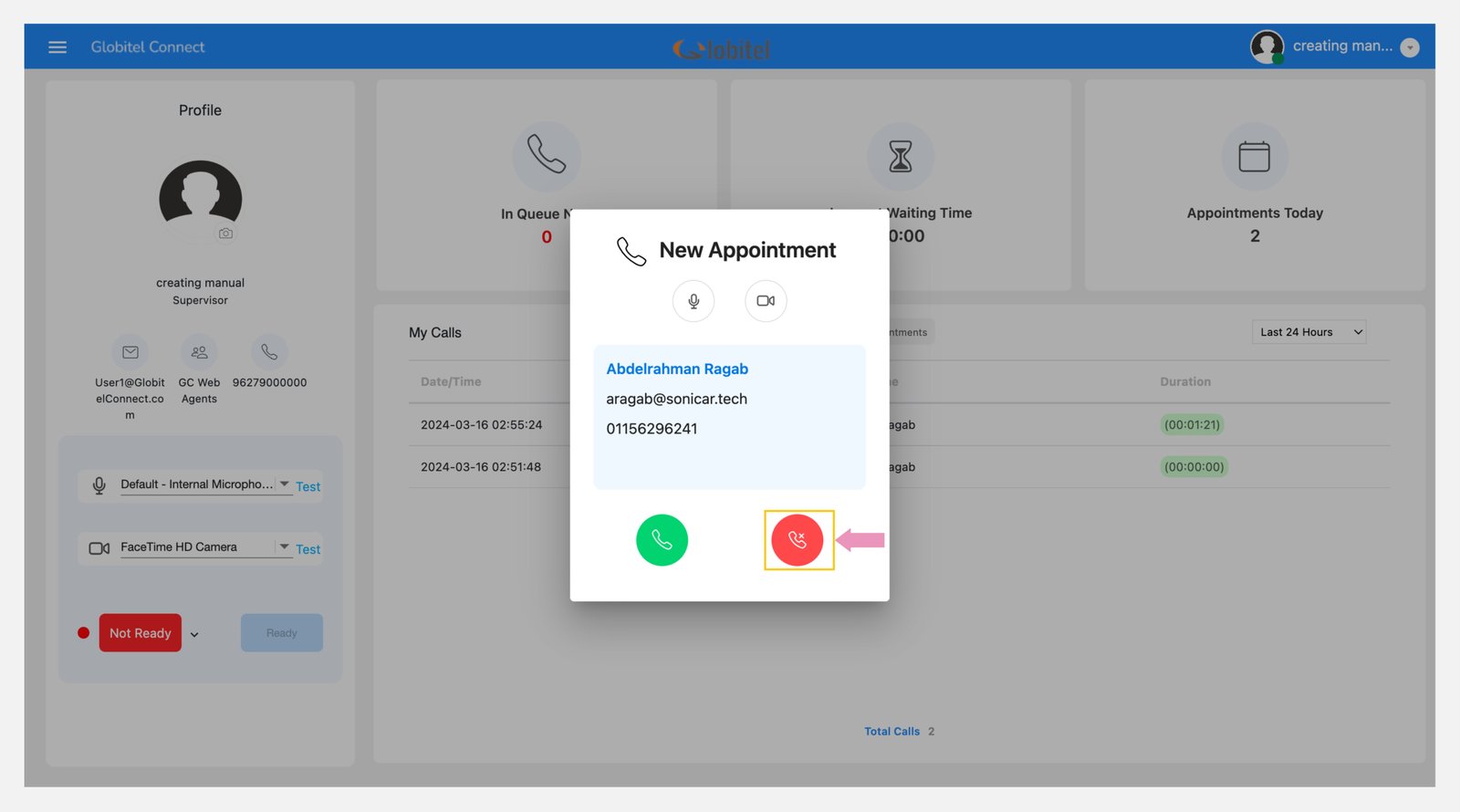
Task: Set status to Not Ready
Action: tap(141, 633)
